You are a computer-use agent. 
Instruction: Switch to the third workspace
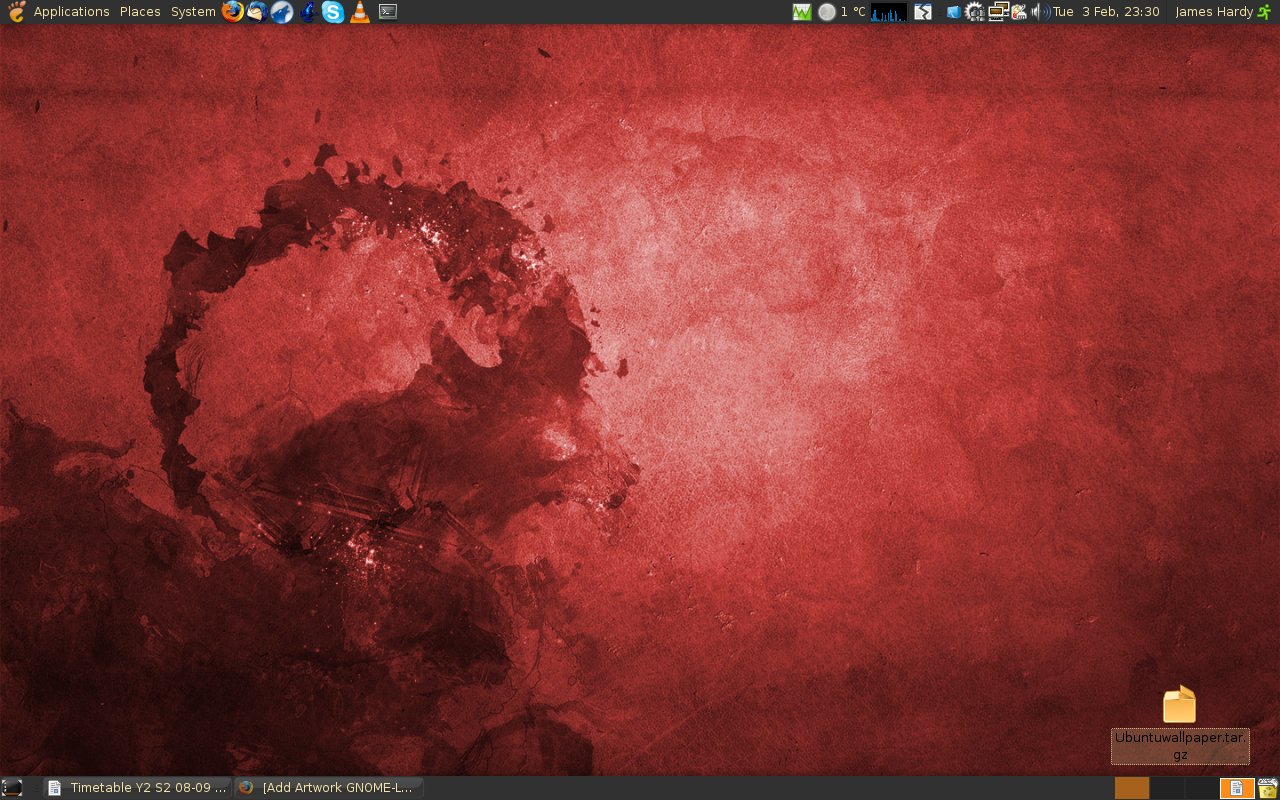click(1200, 788)
